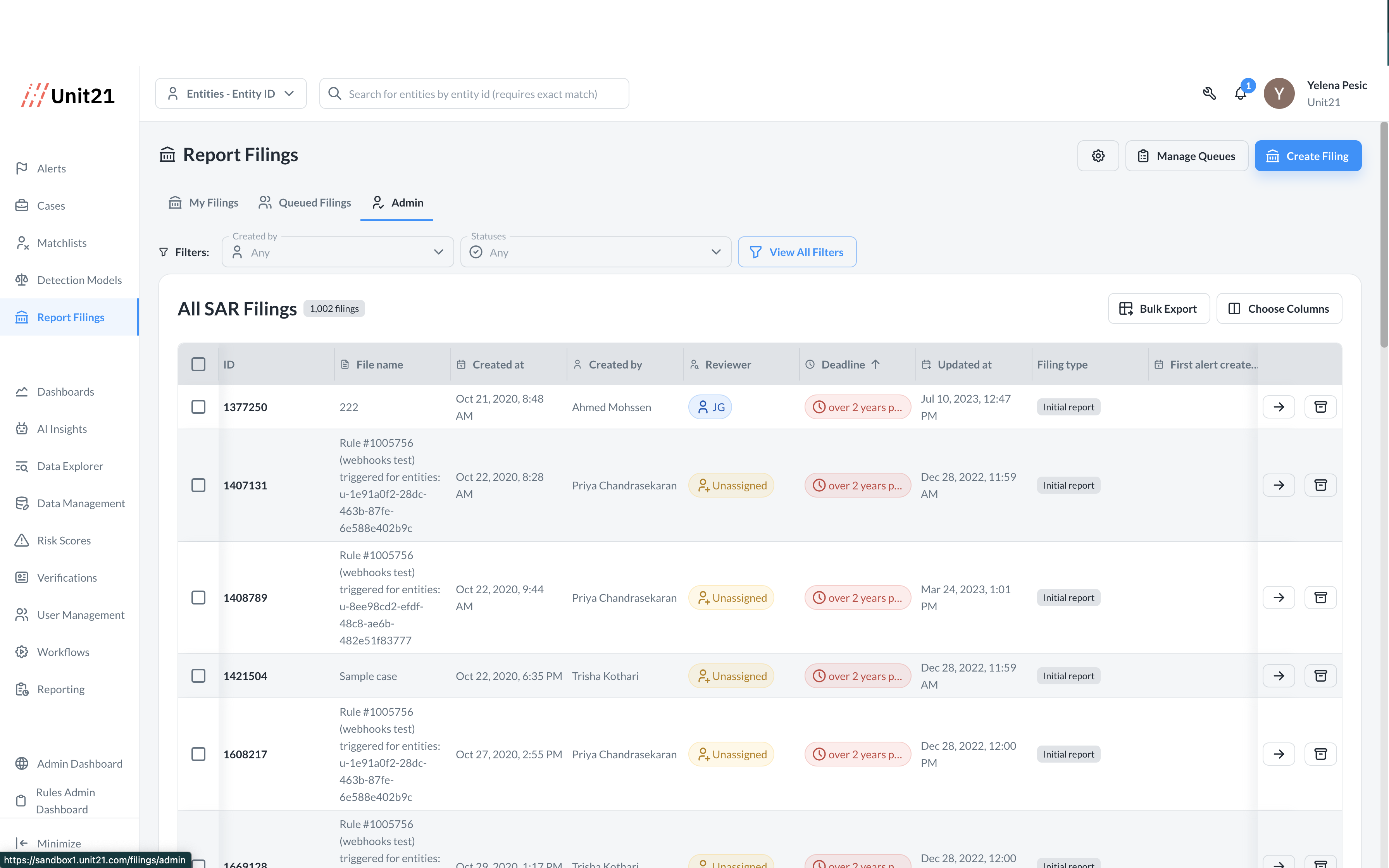Click the Create Filing button

(1308, 156)
